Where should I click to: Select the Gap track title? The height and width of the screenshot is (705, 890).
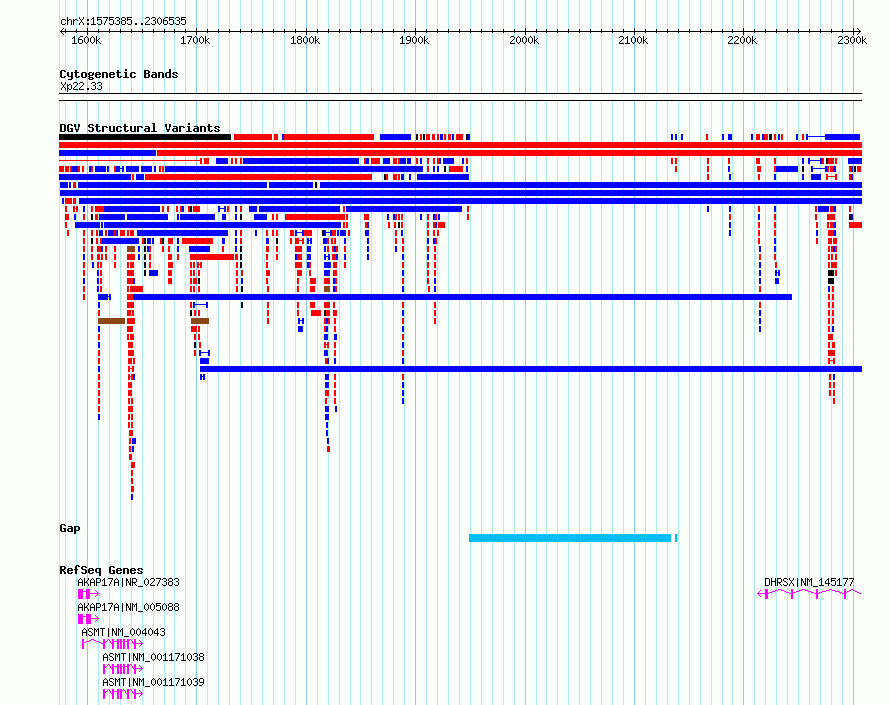(x=70, y=528)
